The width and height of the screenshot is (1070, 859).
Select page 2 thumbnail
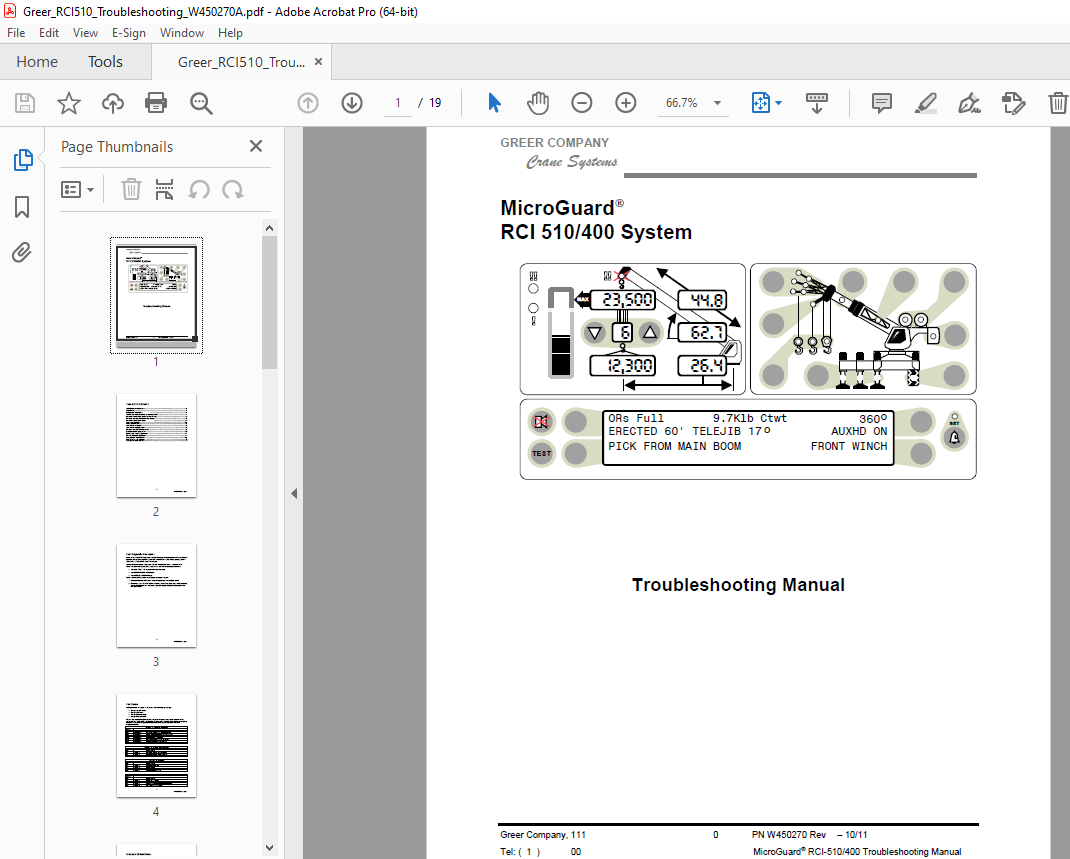click(156, 446)
